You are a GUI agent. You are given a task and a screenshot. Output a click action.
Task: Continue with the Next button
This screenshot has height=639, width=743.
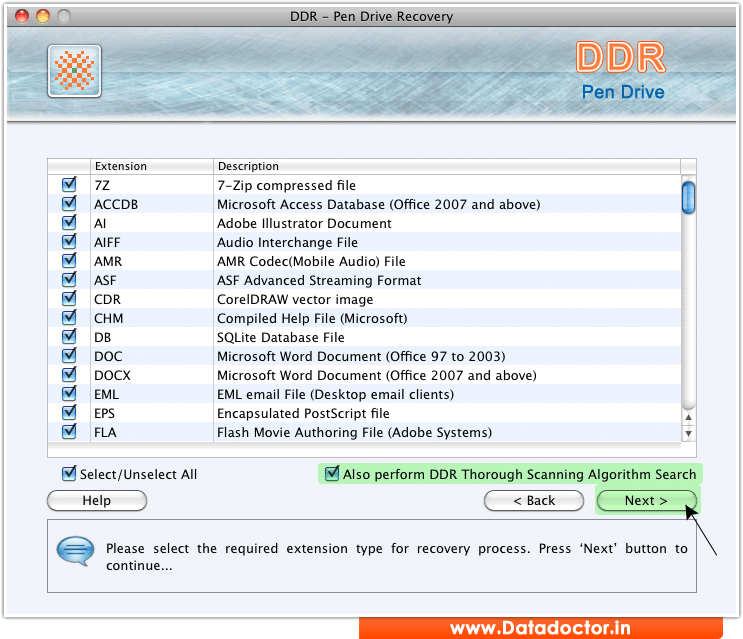(x=646, y=501)
